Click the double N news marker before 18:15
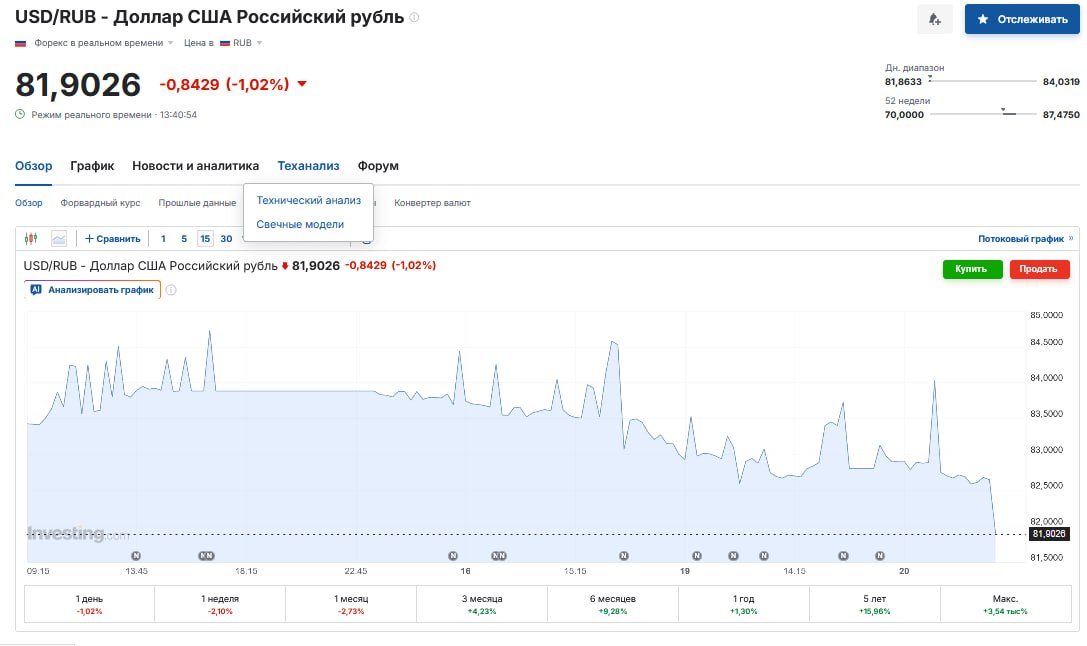 (207, 556)
